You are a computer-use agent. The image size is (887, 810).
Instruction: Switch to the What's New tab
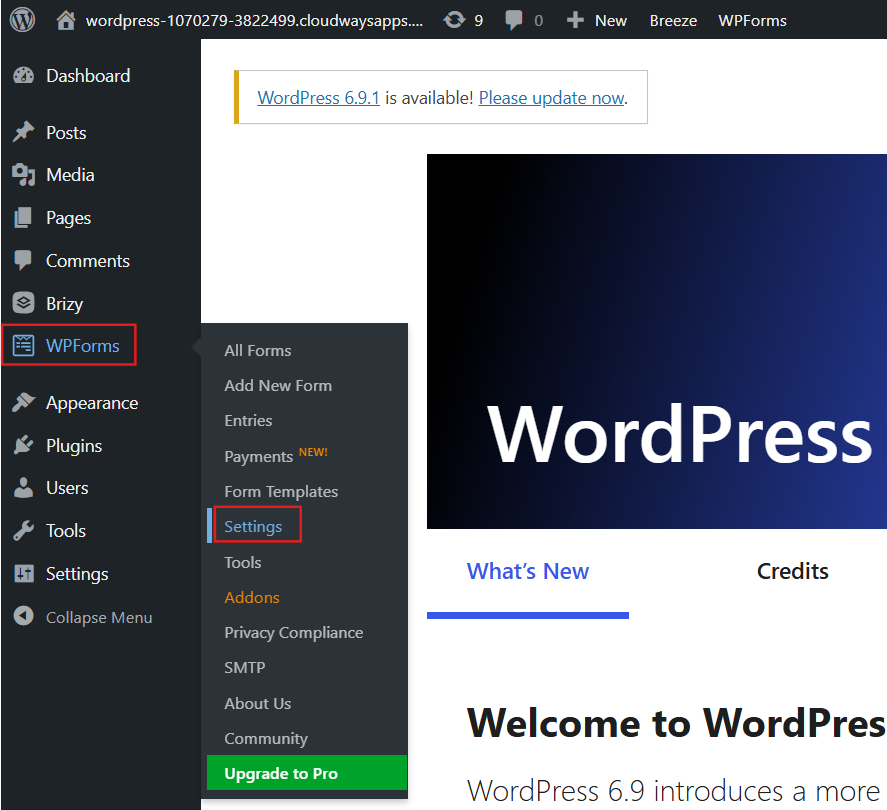point(528,571)
